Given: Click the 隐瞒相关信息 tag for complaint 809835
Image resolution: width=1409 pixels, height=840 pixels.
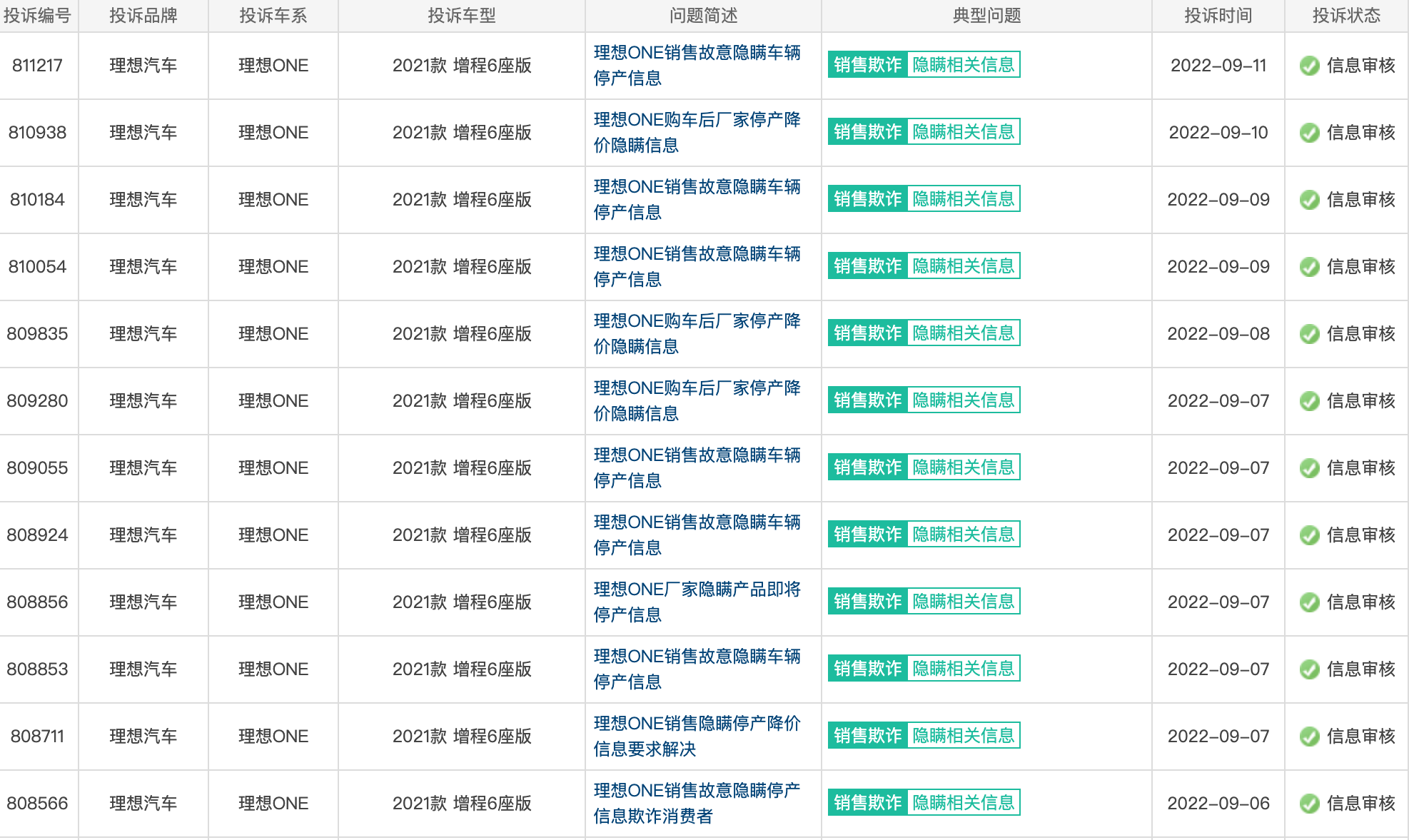Looking at the screenshot, I should (964, 333).
